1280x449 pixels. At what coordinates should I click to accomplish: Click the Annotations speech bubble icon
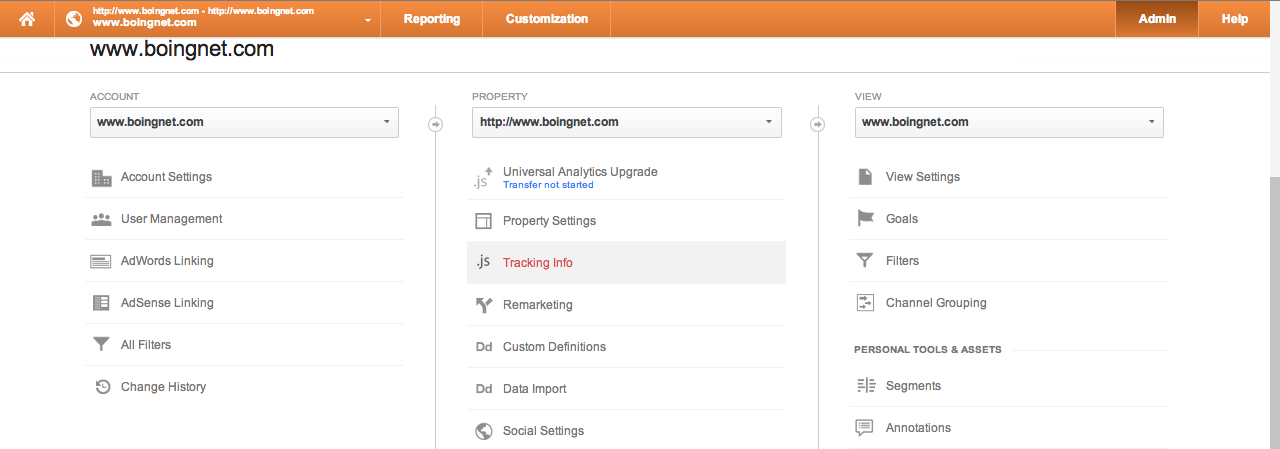(865, 428)
